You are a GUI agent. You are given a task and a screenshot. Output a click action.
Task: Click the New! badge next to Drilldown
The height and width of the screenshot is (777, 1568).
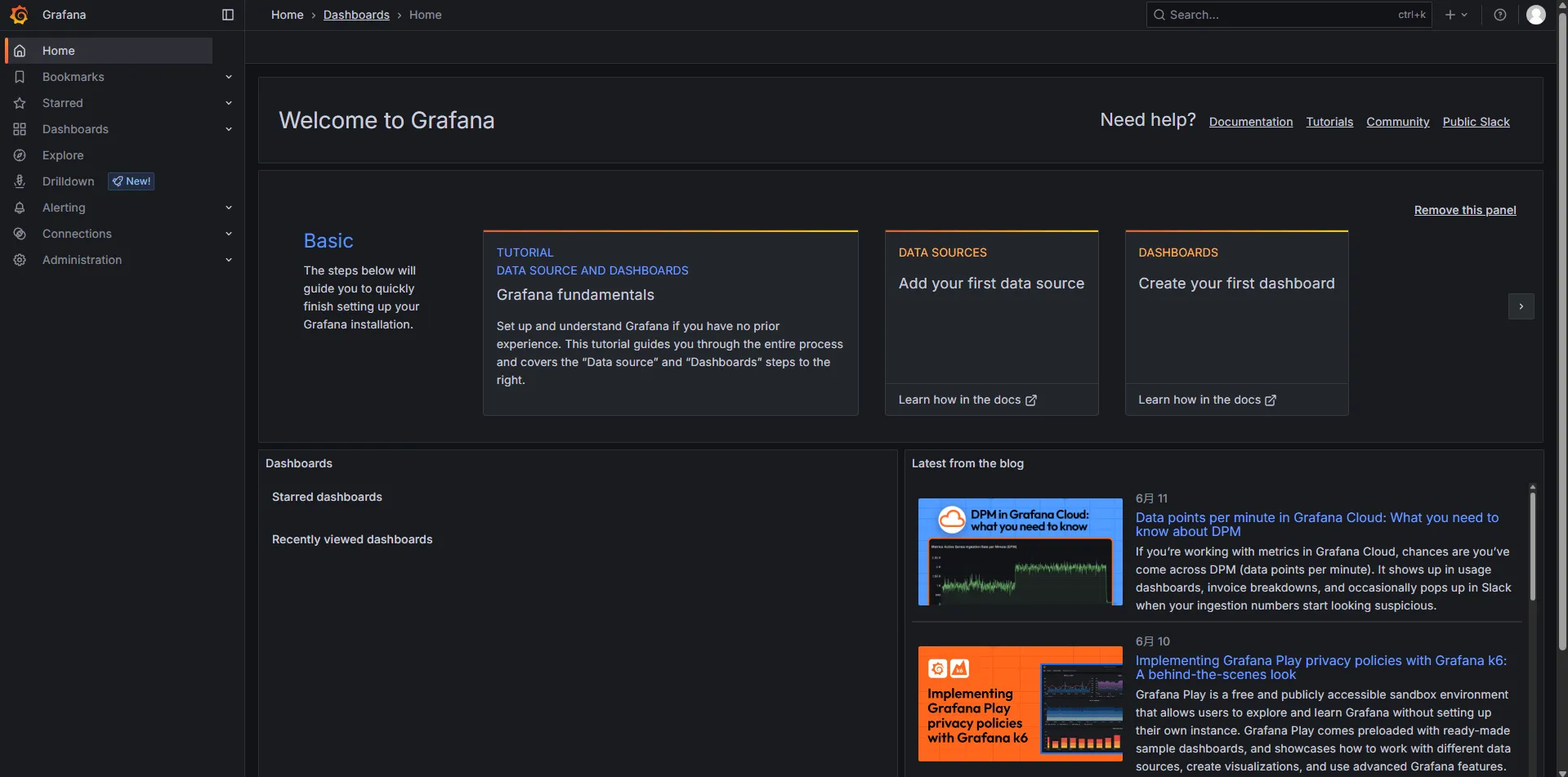(x=132, y=181)
